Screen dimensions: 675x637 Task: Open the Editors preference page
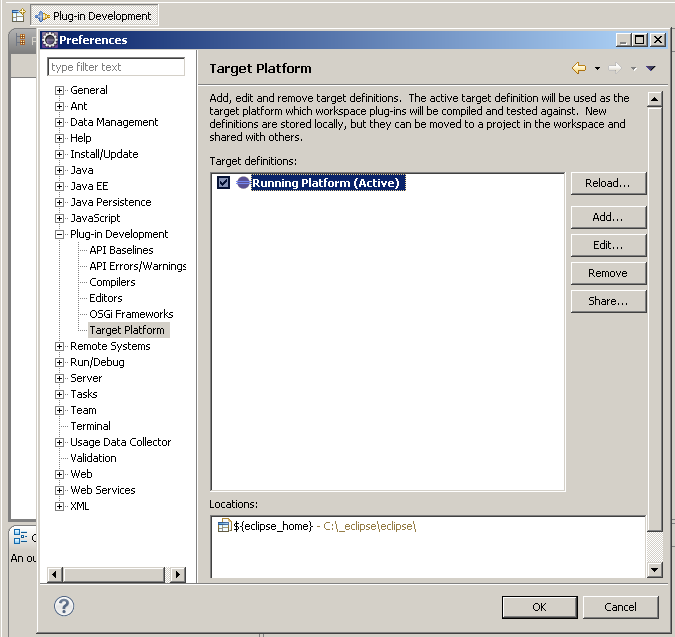point(106,298)
